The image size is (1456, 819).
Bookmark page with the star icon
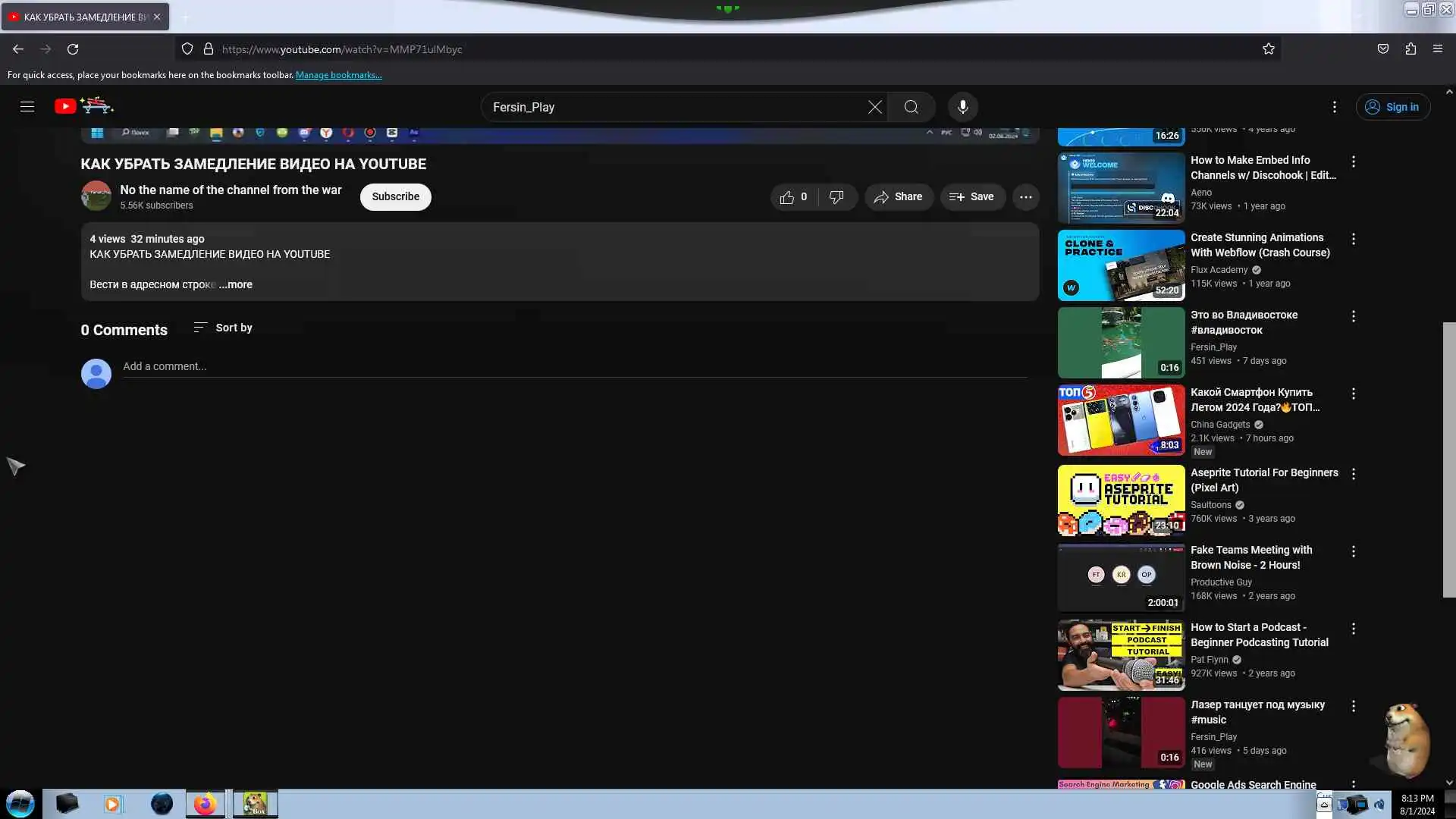tap(1269, 49)
